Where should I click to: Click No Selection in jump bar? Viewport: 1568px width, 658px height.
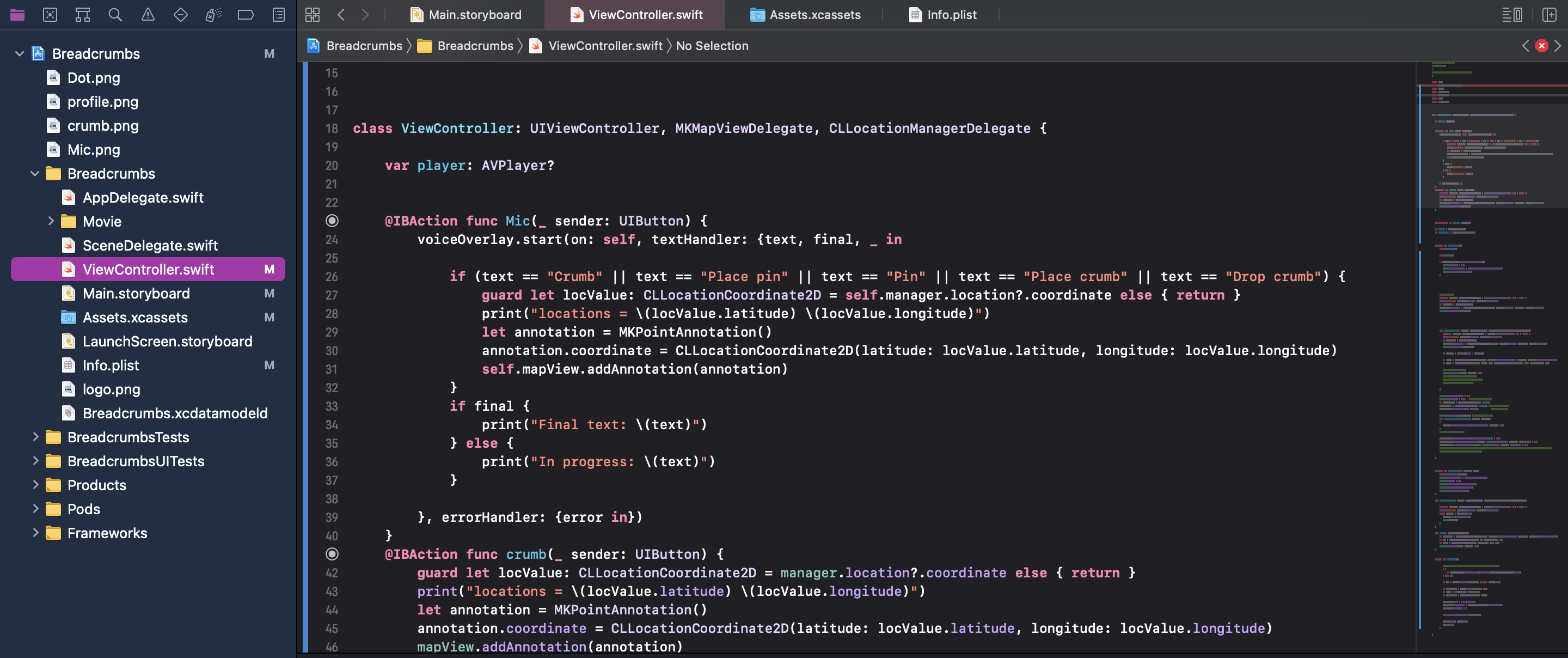coord(712,46)
